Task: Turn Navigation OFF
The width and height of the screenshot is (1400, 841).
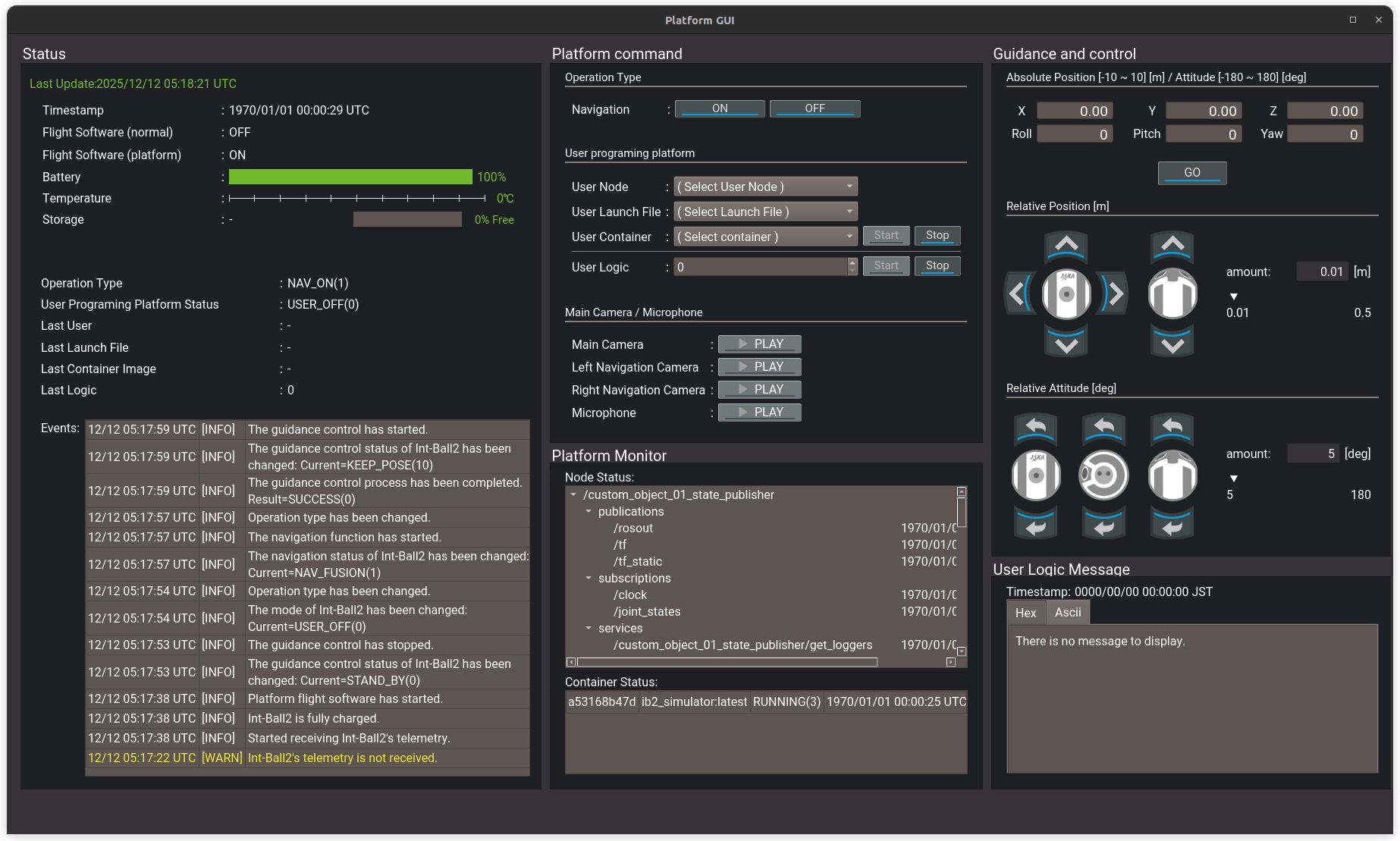Action: 815,108
